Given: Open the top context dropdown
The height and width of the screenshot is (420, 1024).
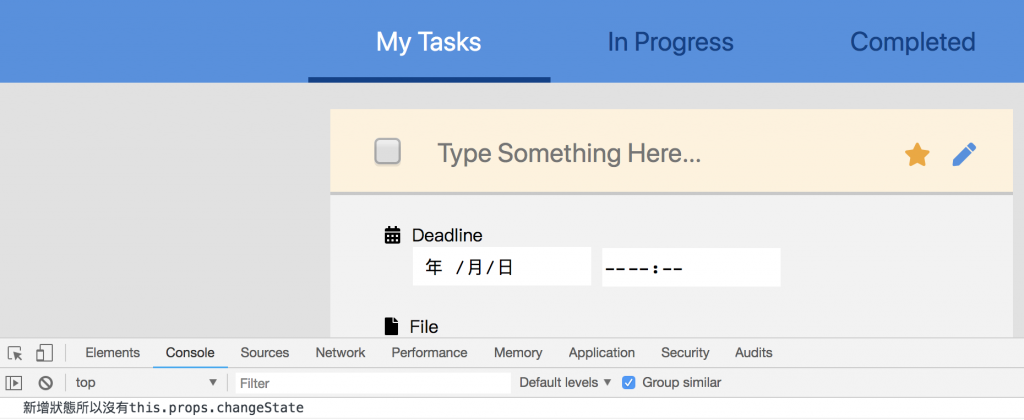Looking at the screenshot, I should click(x=146, y=382).
